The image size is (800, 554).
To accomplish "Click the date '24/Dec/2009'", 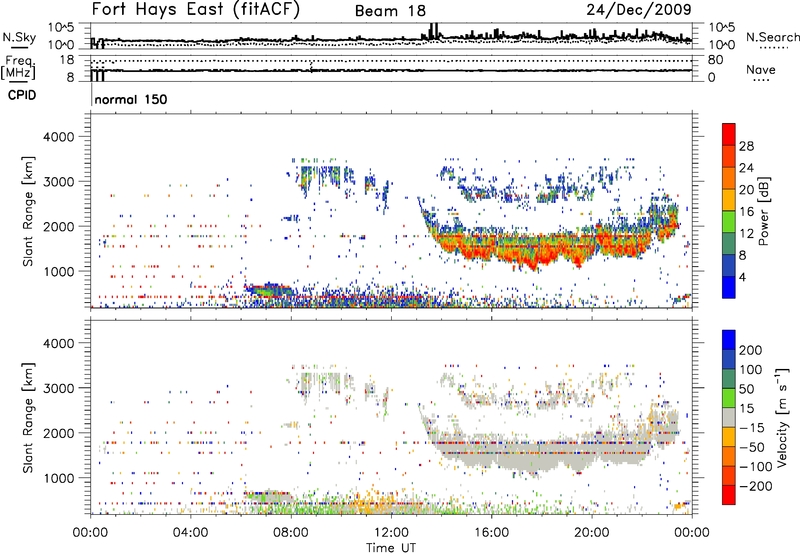I will click(x=639, y=9).
